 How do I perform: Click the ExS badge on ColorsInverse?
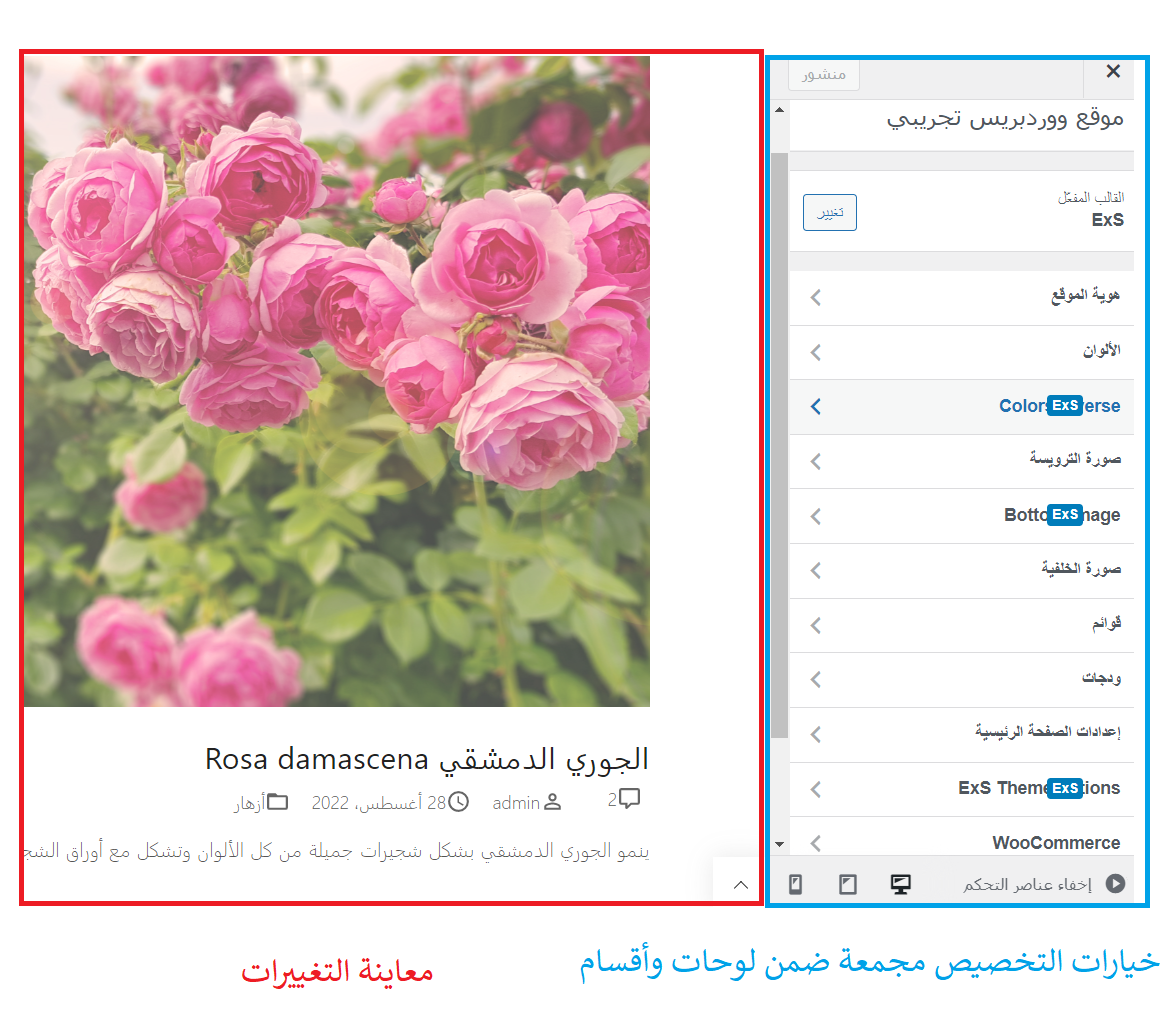point(1065,405)
